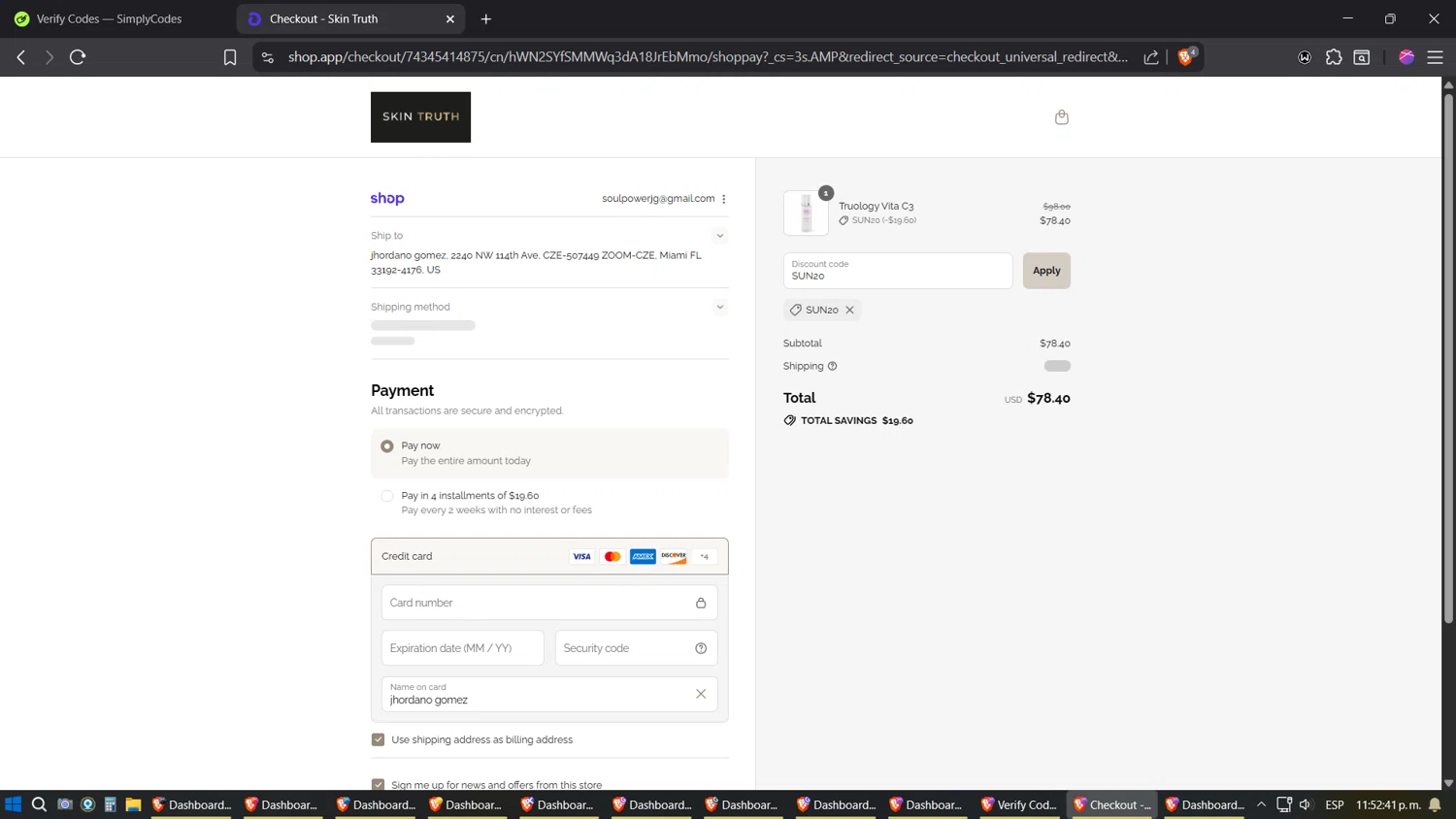Go back to previous page
Viewport: 1456px width, 819px height.
20,57
